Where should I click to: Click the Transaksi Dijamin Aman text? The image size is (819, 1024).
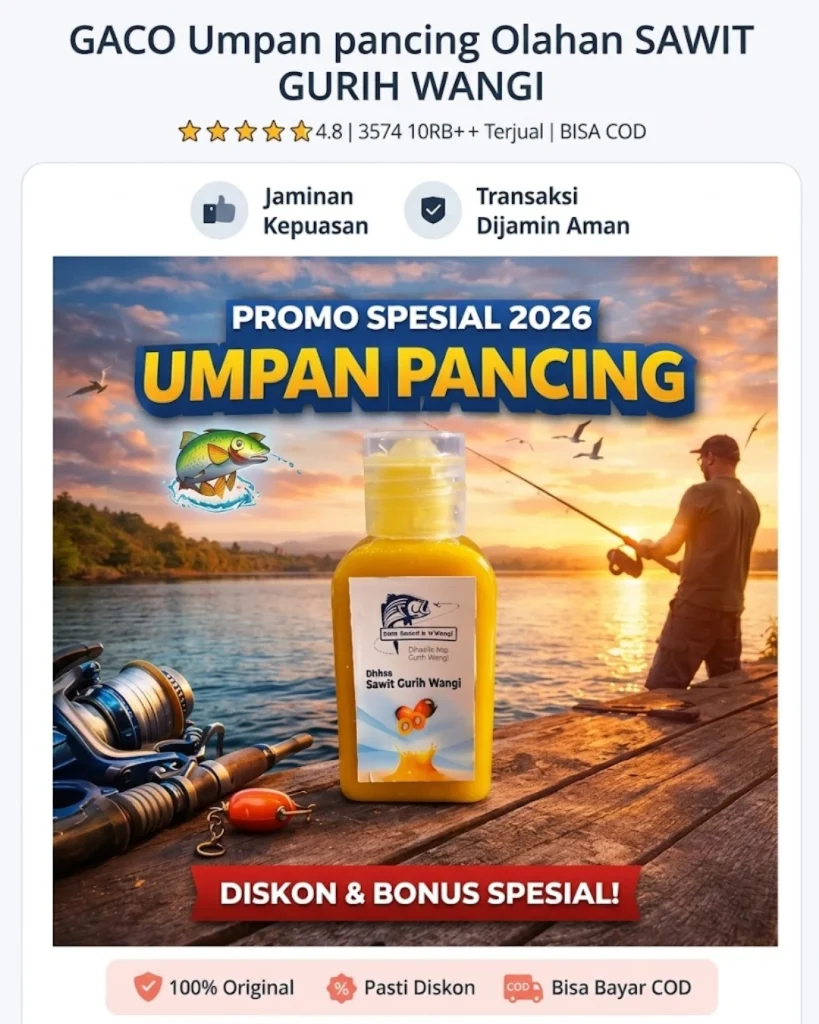(553, 211)
